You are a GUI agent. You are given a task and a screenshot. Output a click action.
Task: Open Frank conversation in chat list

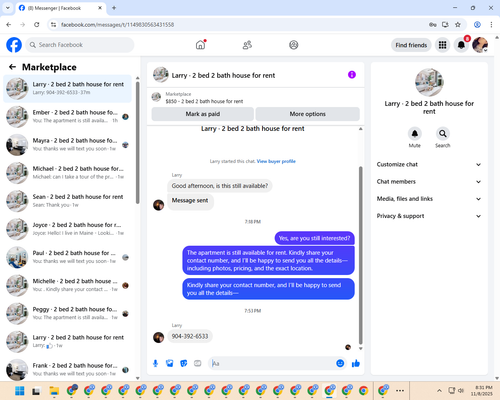pyautogui.click(x=68, y=370)
